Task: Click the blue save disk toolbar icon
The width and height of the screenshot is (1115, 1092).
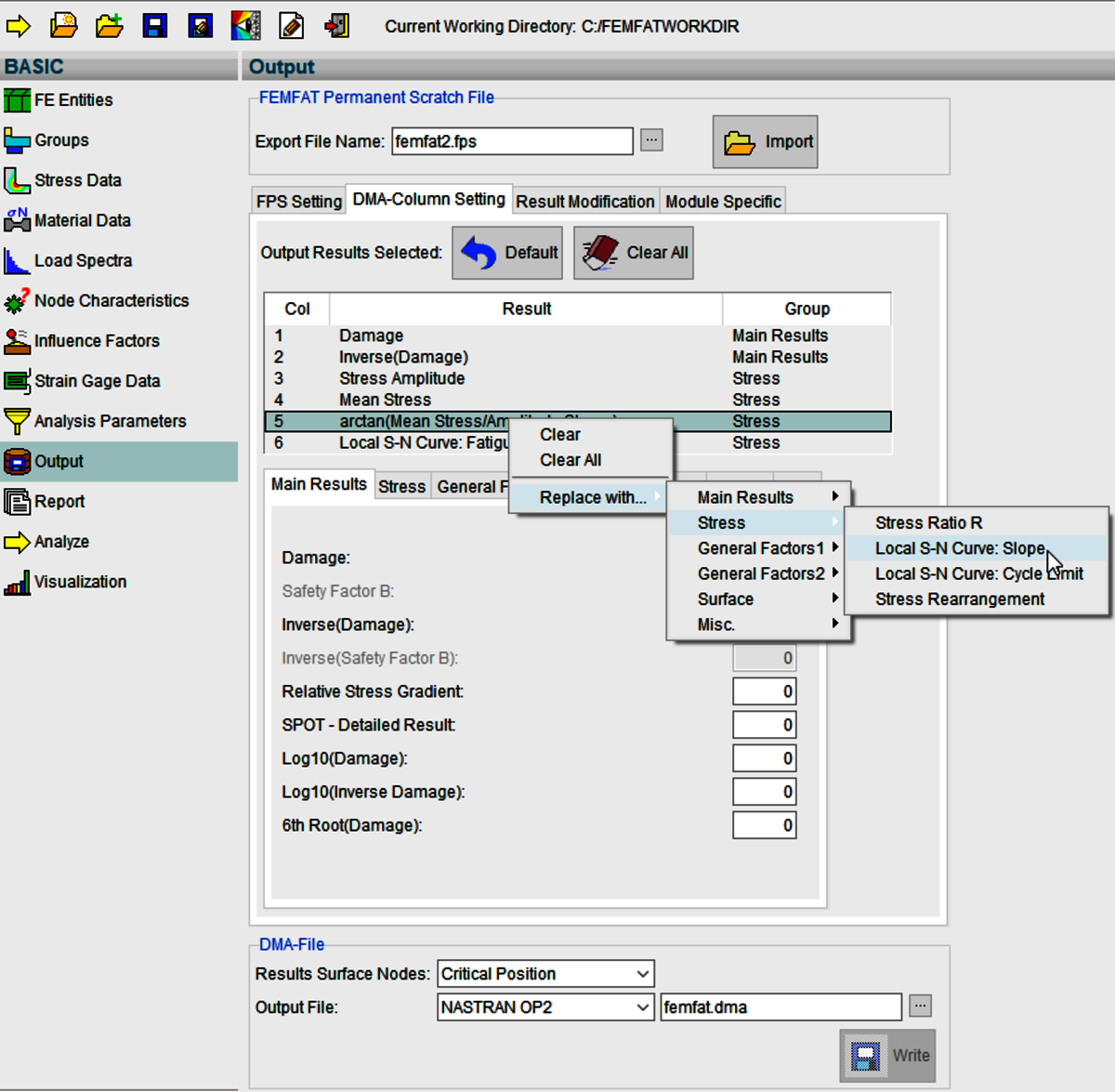Action: pos(155,25)
